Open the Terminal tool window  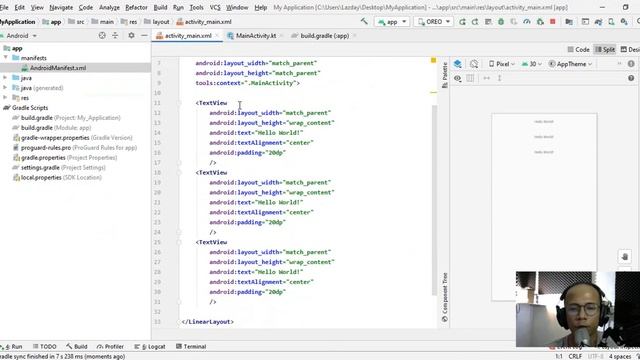point(191,346)
